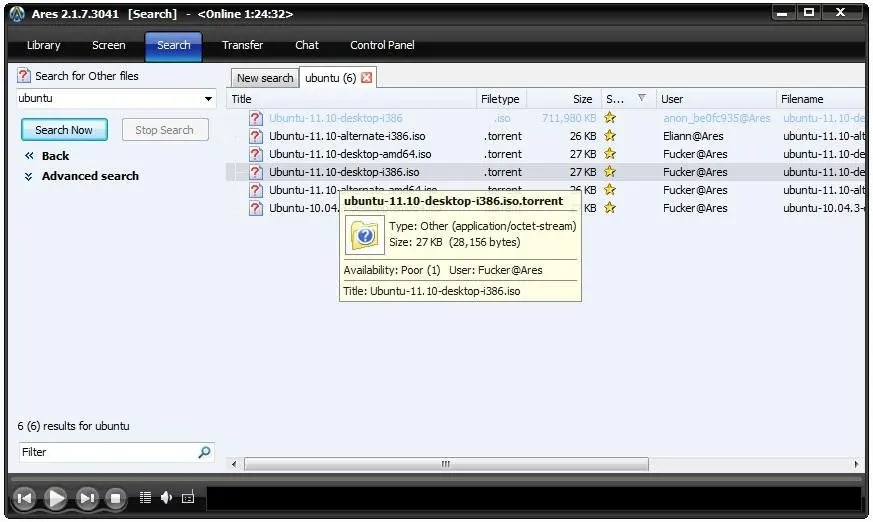Go to the Chat tab
Viewport: 873px width, 522px height.
coord(307,45)
